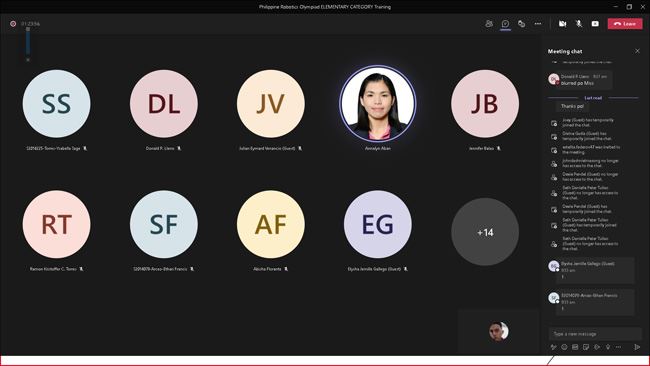The width and height of the screenshot is (650, 366).
Task: Click the 'was invited to the meeting' notice
Action: coord(591,150)
